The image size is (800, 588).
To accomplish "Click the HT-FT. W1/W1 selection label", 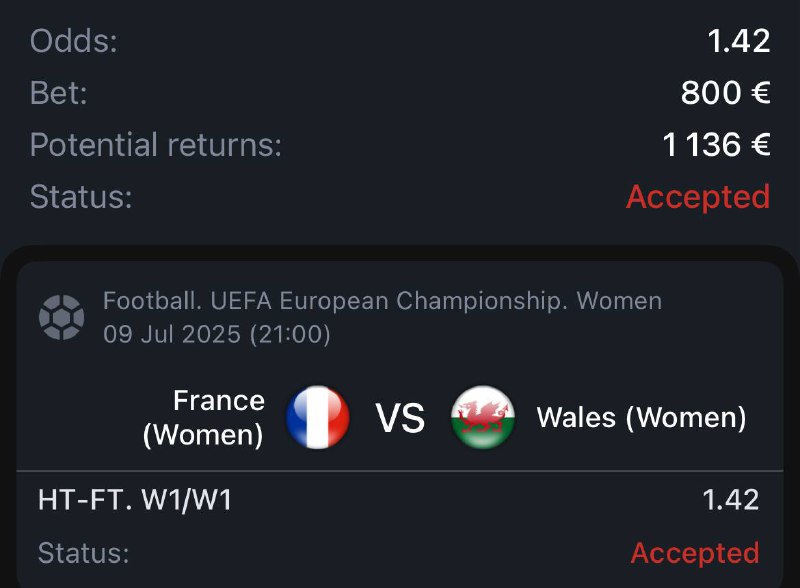I will (135, 500).
